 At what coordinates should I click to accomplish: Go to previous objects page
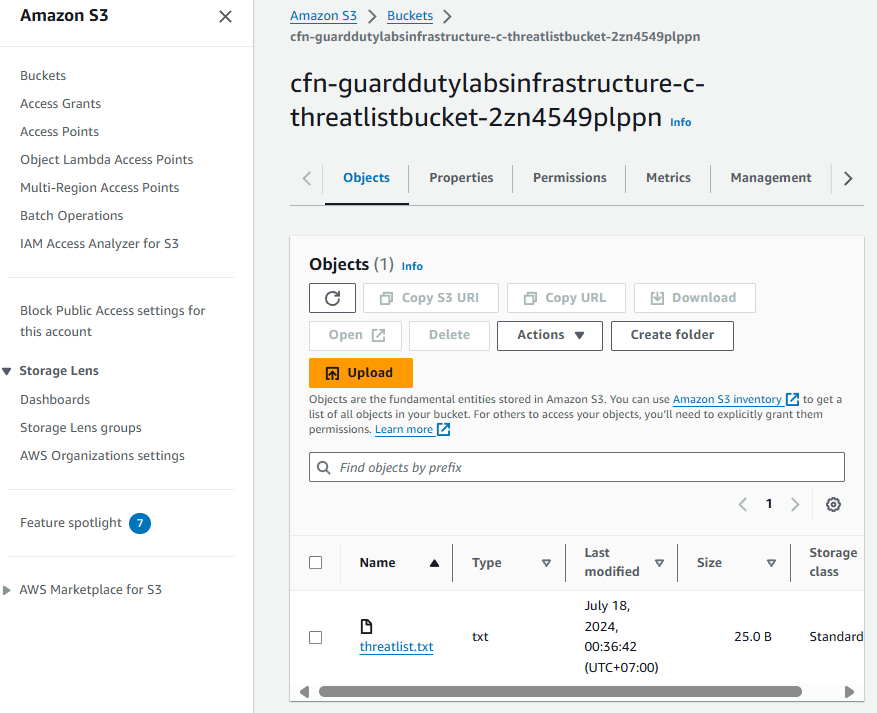pos(743,504)
